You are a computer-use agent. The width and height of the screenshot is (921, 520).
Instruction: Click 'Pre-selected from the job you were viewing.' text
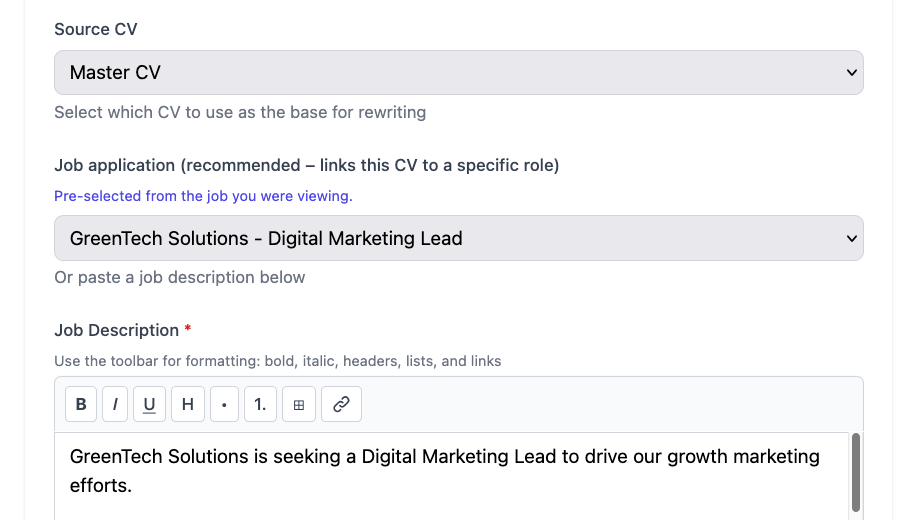click(x=203, y=196)
